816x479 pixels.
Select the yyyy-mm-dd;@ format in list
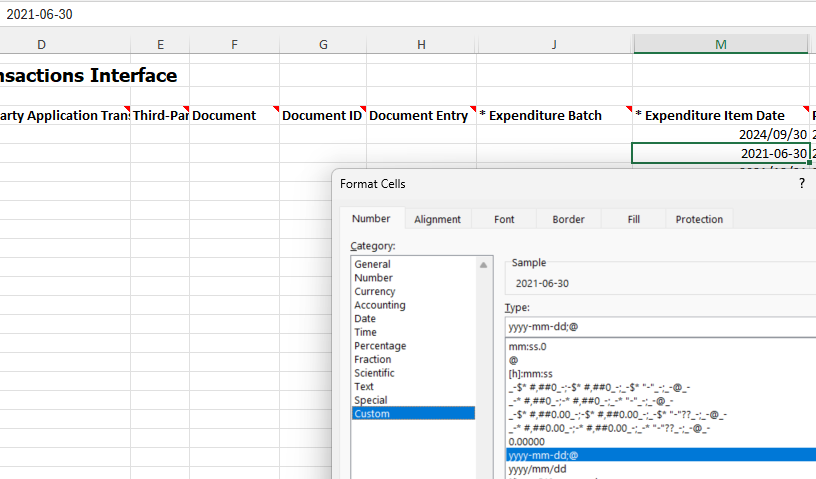pyautogui.click(x=661, y=455)
